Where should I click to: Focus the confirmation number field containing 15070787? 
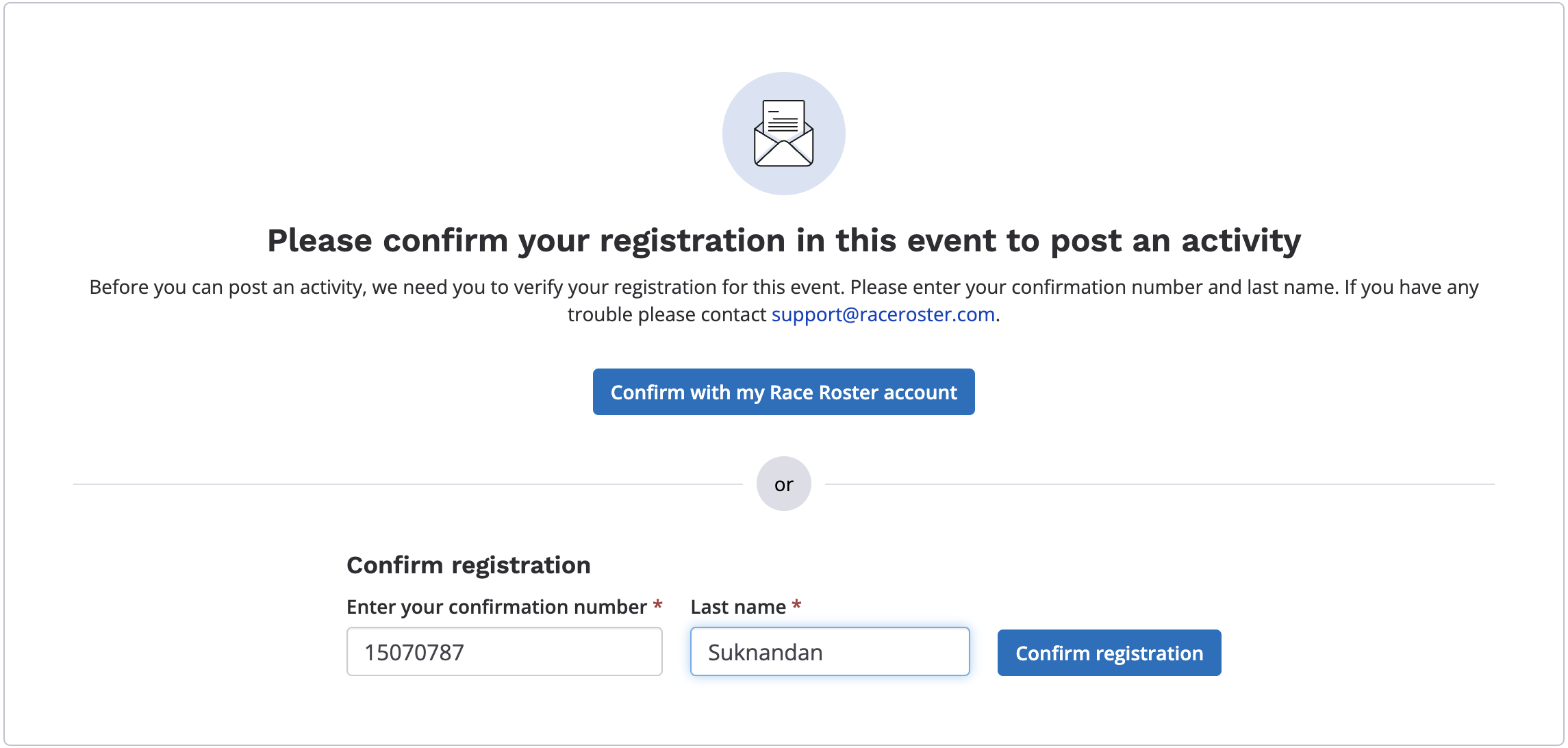504,652
